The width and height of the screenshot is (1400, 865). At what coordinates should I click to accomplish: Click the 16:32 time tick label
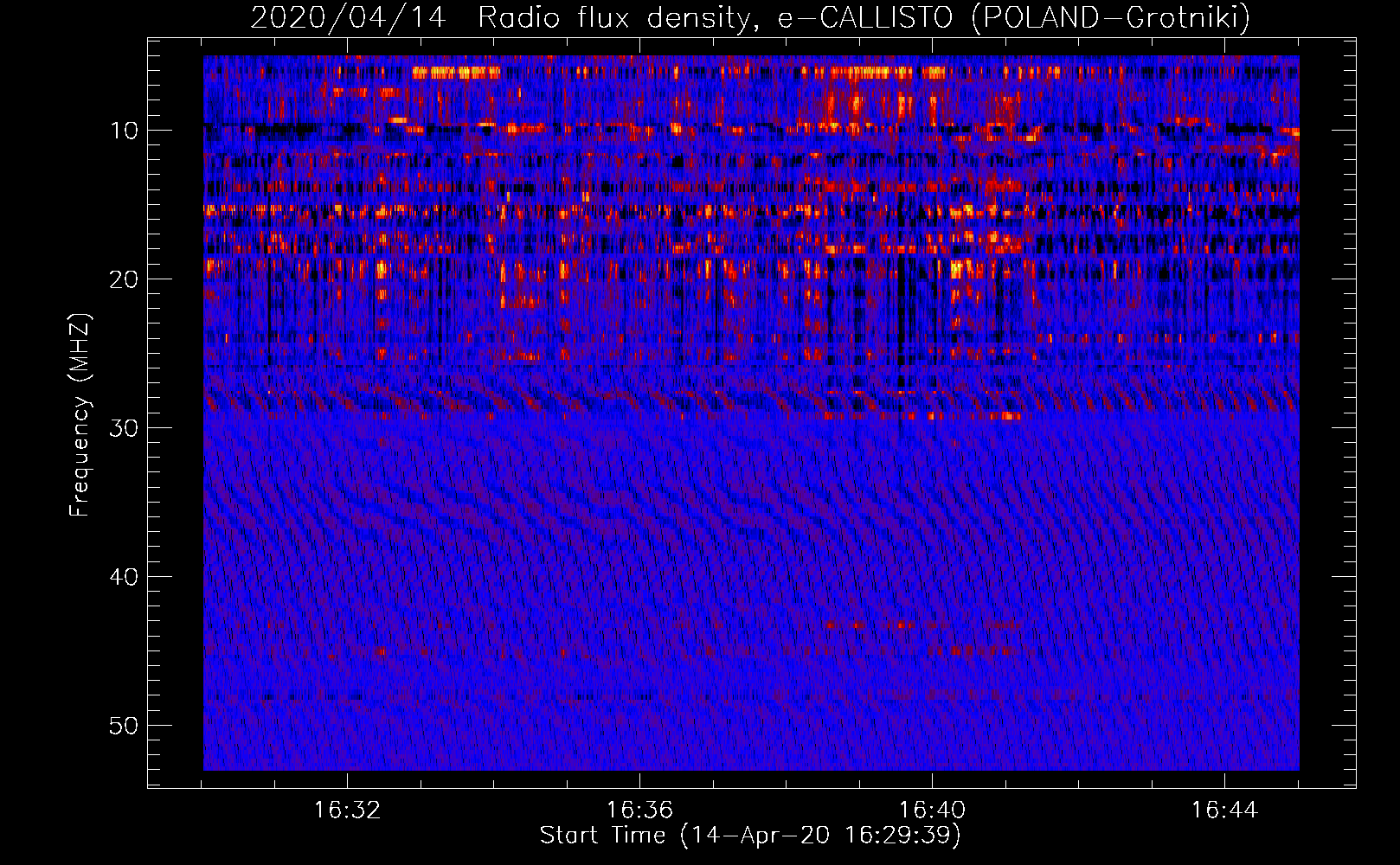coord(347,811)
